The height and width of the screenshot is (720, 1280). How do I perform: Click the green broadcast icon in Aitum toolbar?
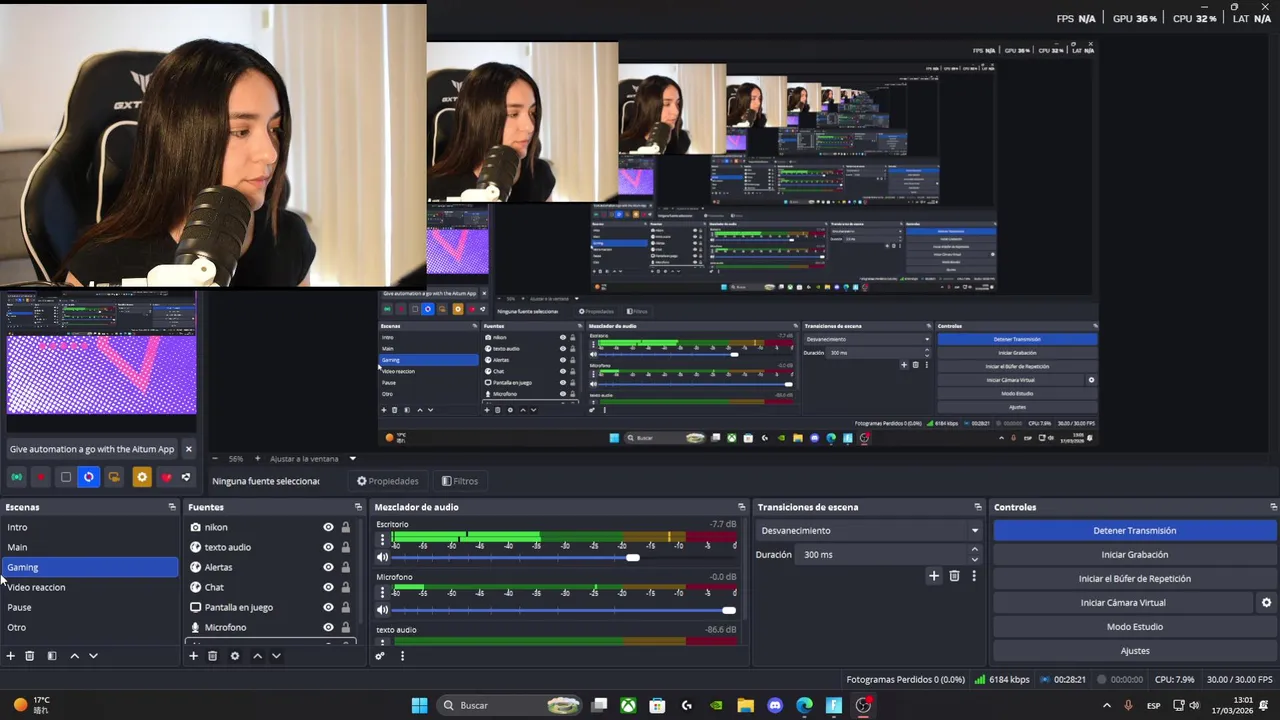[17, 477]
